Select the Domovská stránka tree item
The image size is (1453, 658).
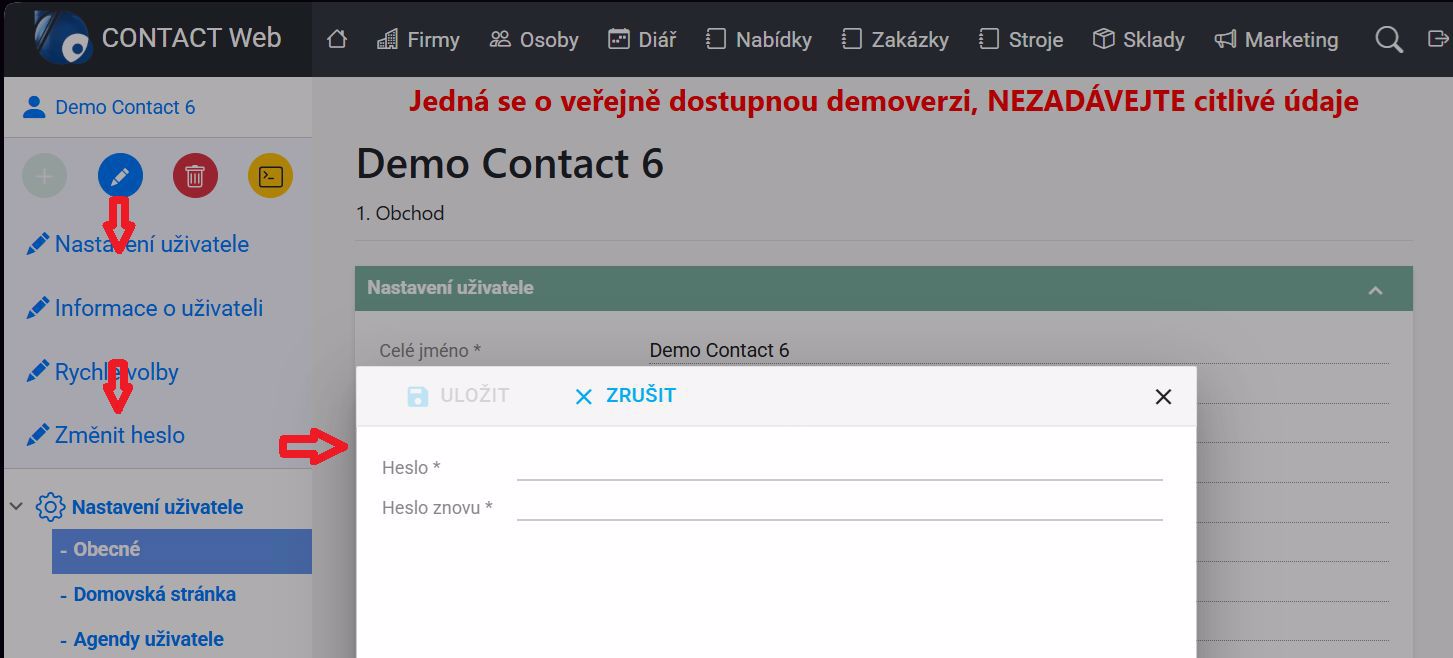coord(154,594)
